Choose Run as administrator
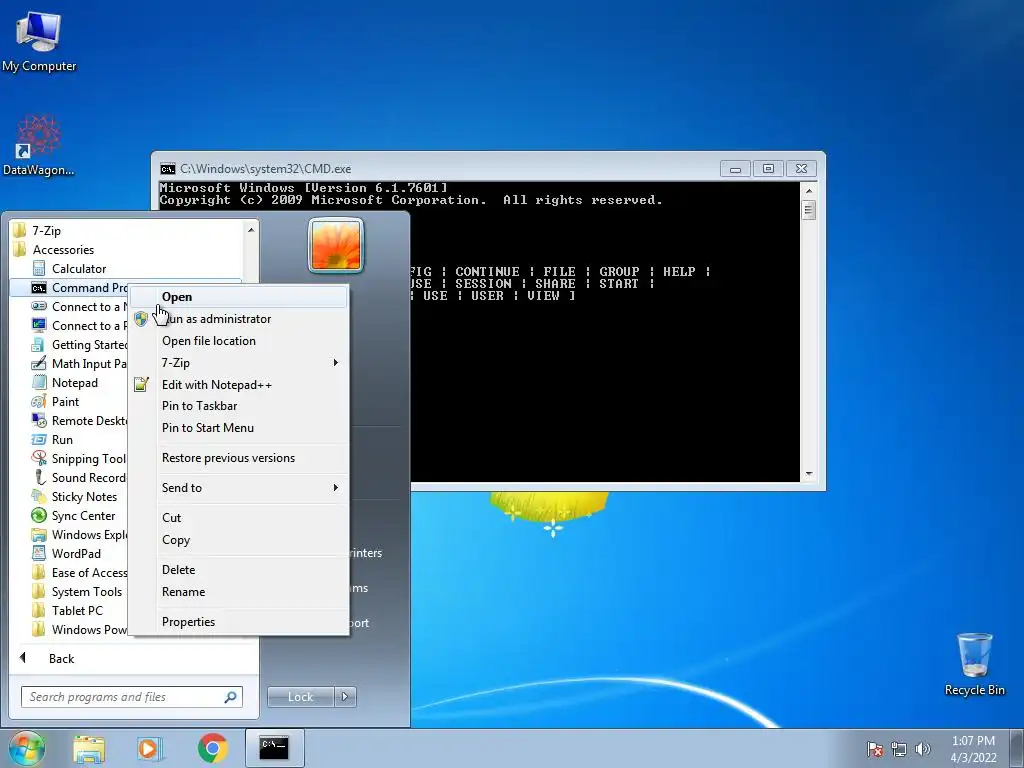1024x768 pixels. 239,319
